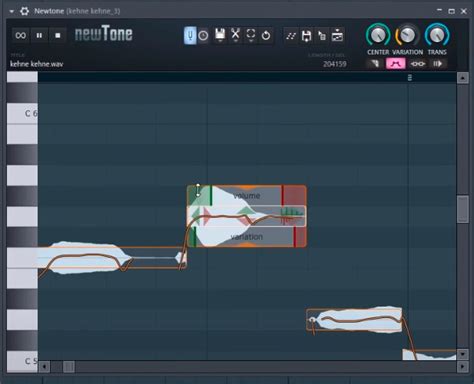474x384 pixels.
Task: Switch to time/warp clock mode
Action: click(x=203, y=35)
